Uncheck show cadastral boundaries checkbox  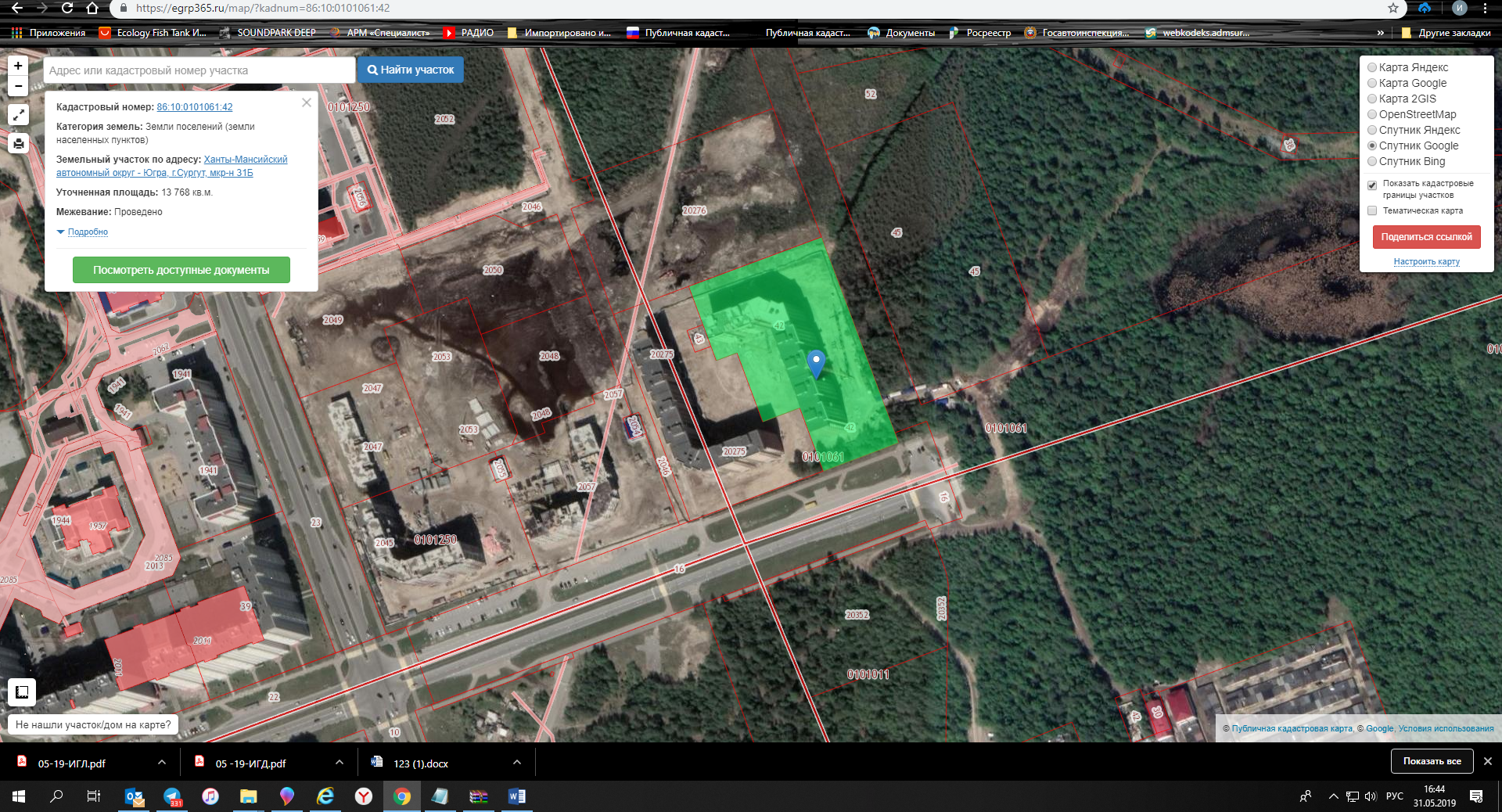point(1372,185)
